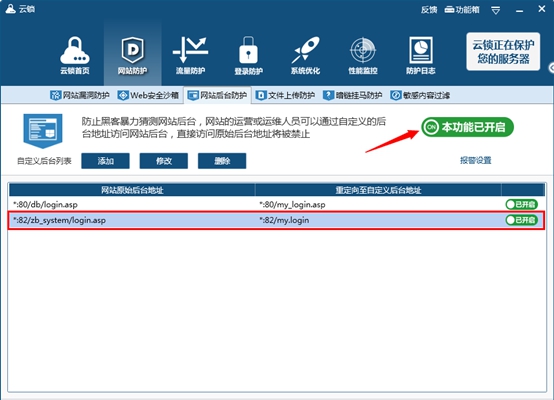The width and height of the screenshot is (554, 400).
Task: Open the 云锁首页 home icon
Action: pyautogui.click(x=75, y=55)
